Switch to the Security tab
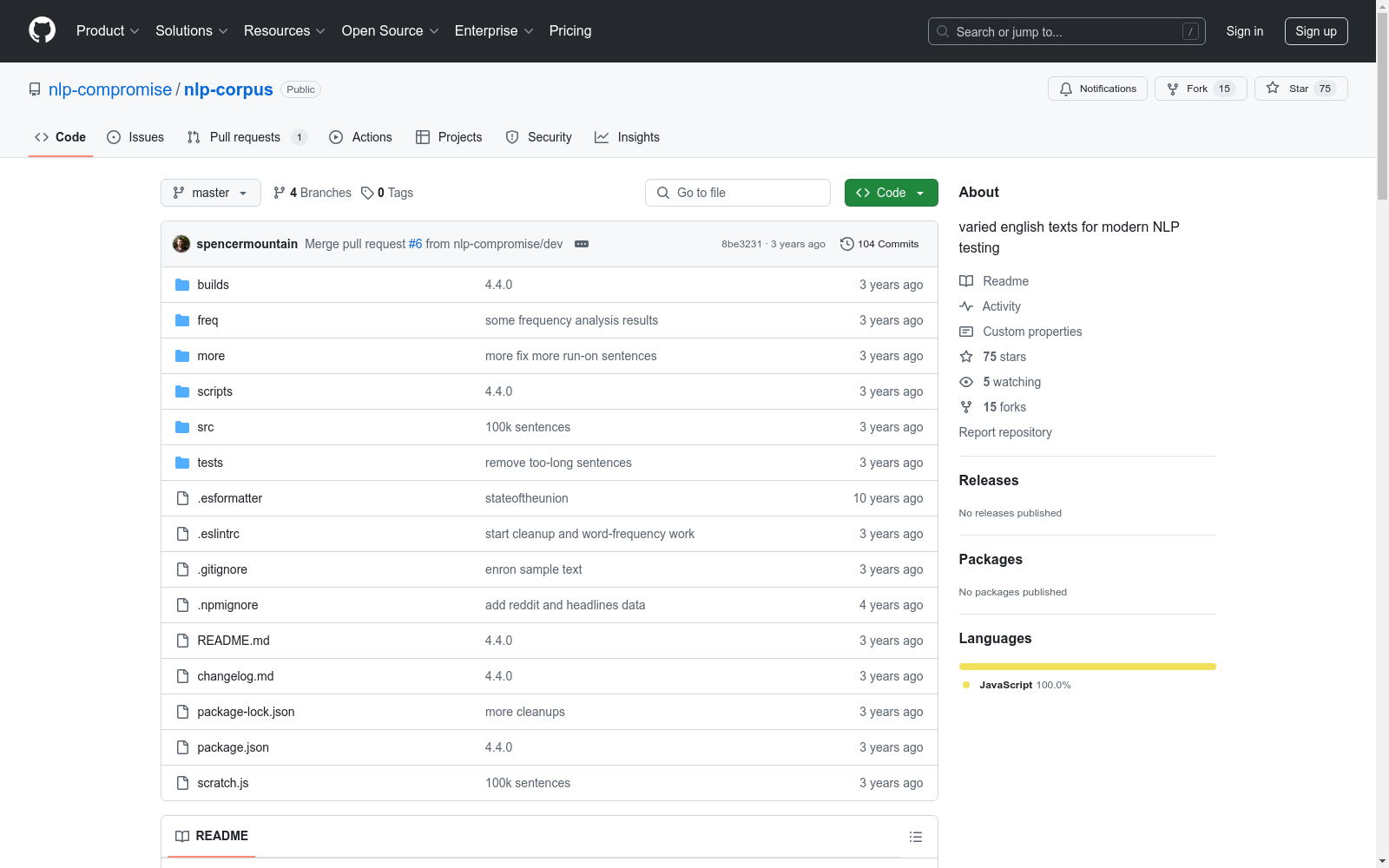This screenshot has width=1389, height=868. pyautogui.click(x=538, y=137)
